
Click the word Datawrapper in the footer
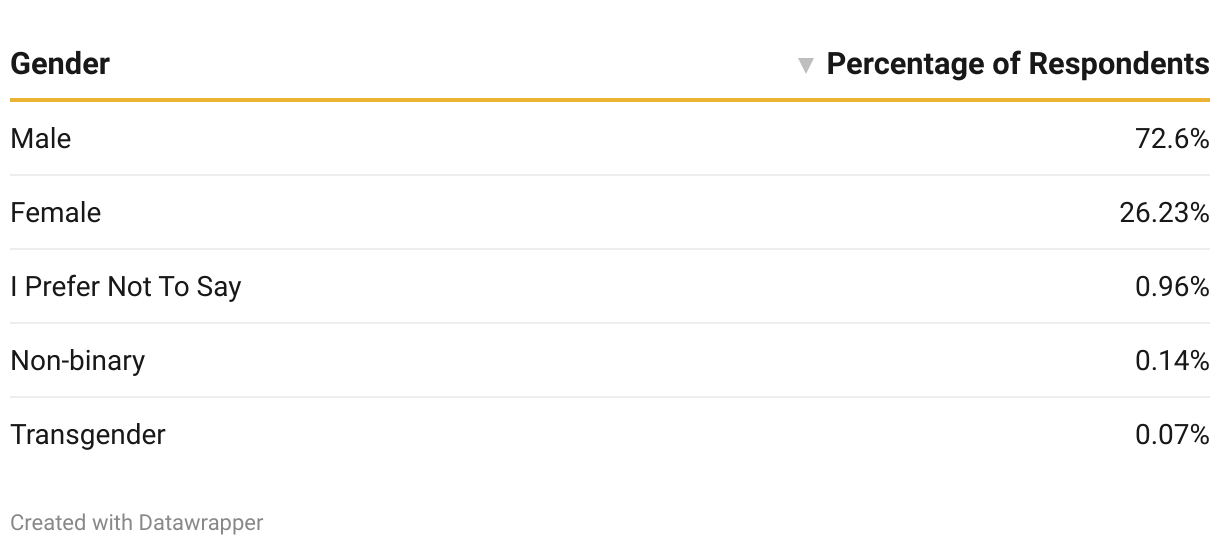click(201, 522)
